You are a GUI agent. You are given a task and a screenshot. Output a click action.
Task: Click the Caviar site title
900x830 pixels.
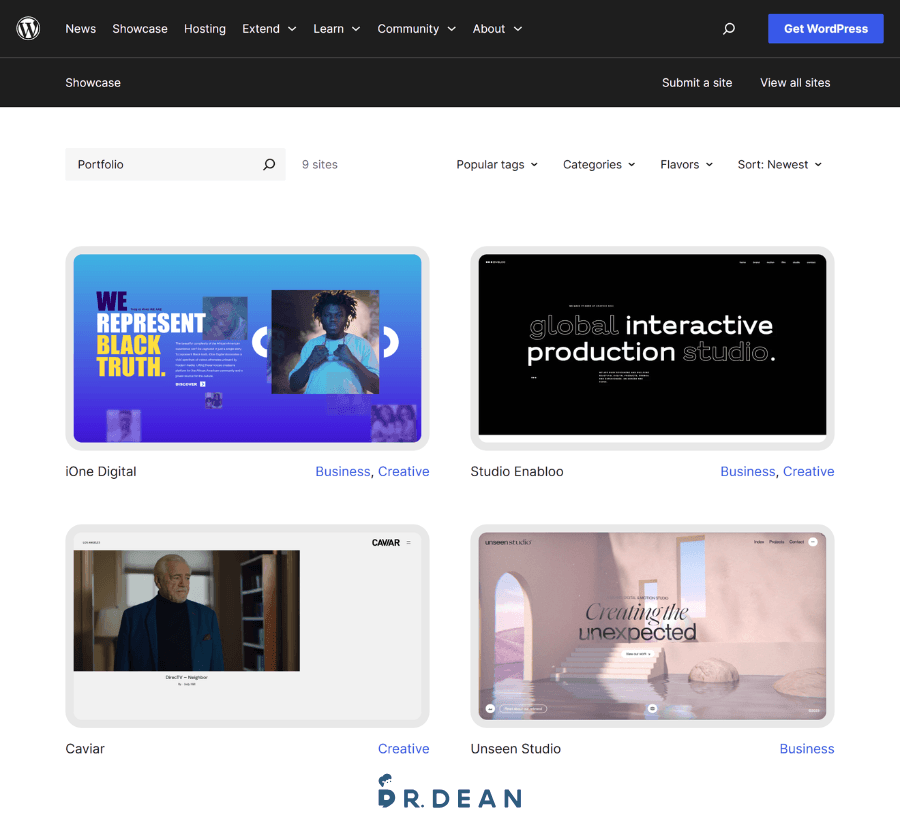coord(85,748)
